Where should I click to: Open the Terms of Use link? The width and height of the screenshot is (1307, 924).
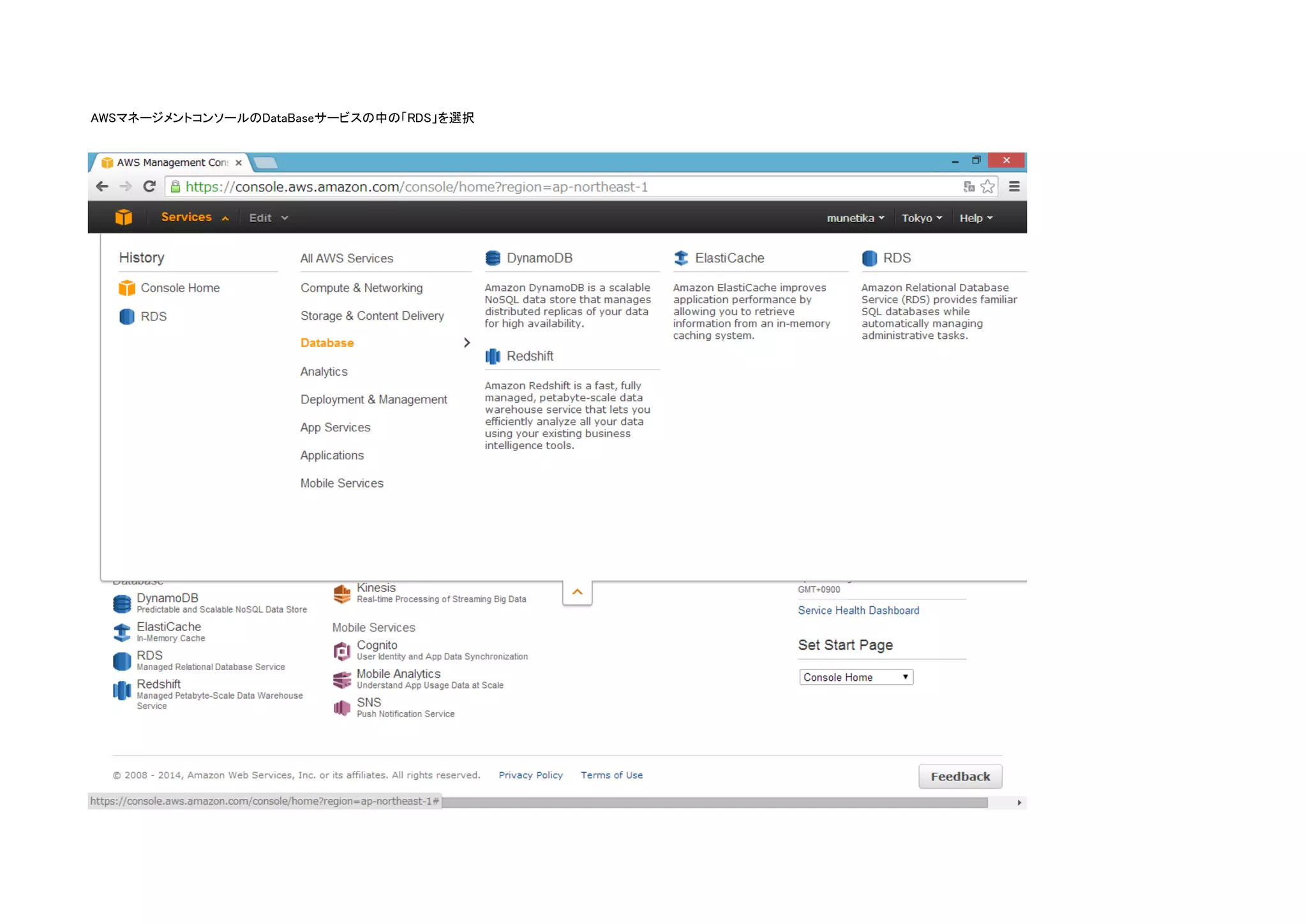[611, 775]
